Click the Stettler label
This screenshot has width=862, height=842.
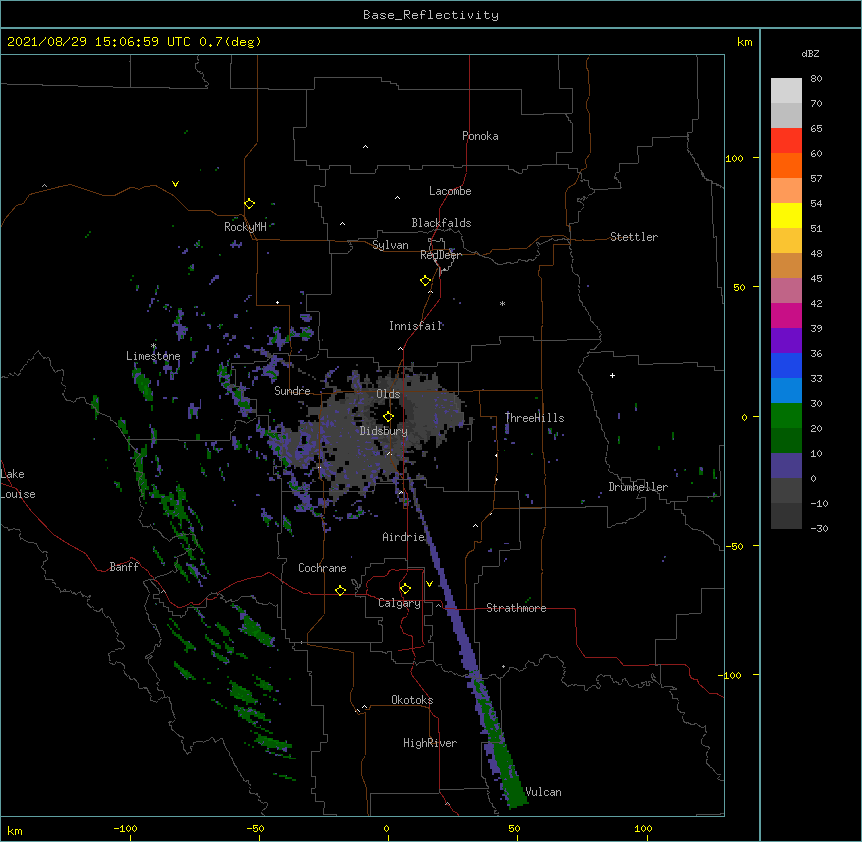pos(633,237)
